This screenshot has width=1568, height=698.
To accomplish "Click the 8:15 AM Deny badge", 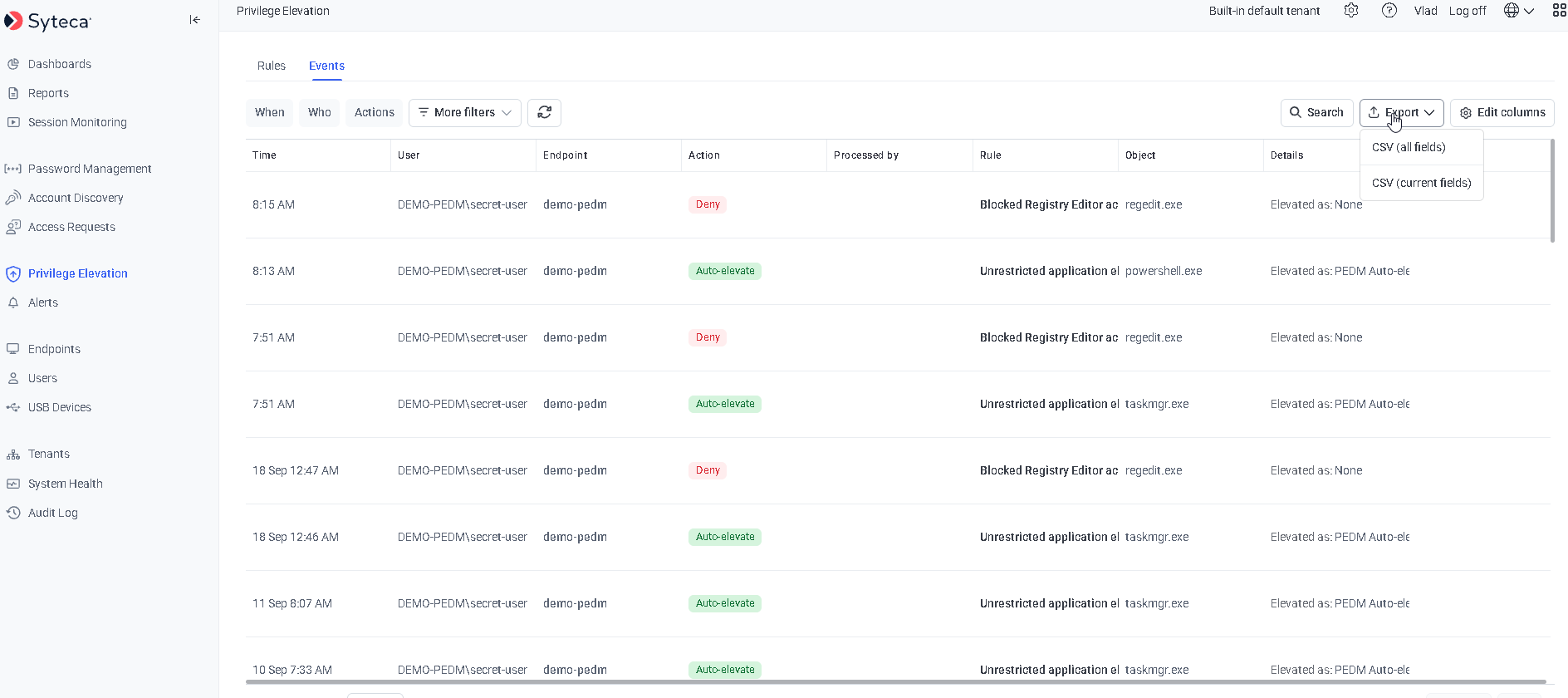I will (x=708, y=204).
